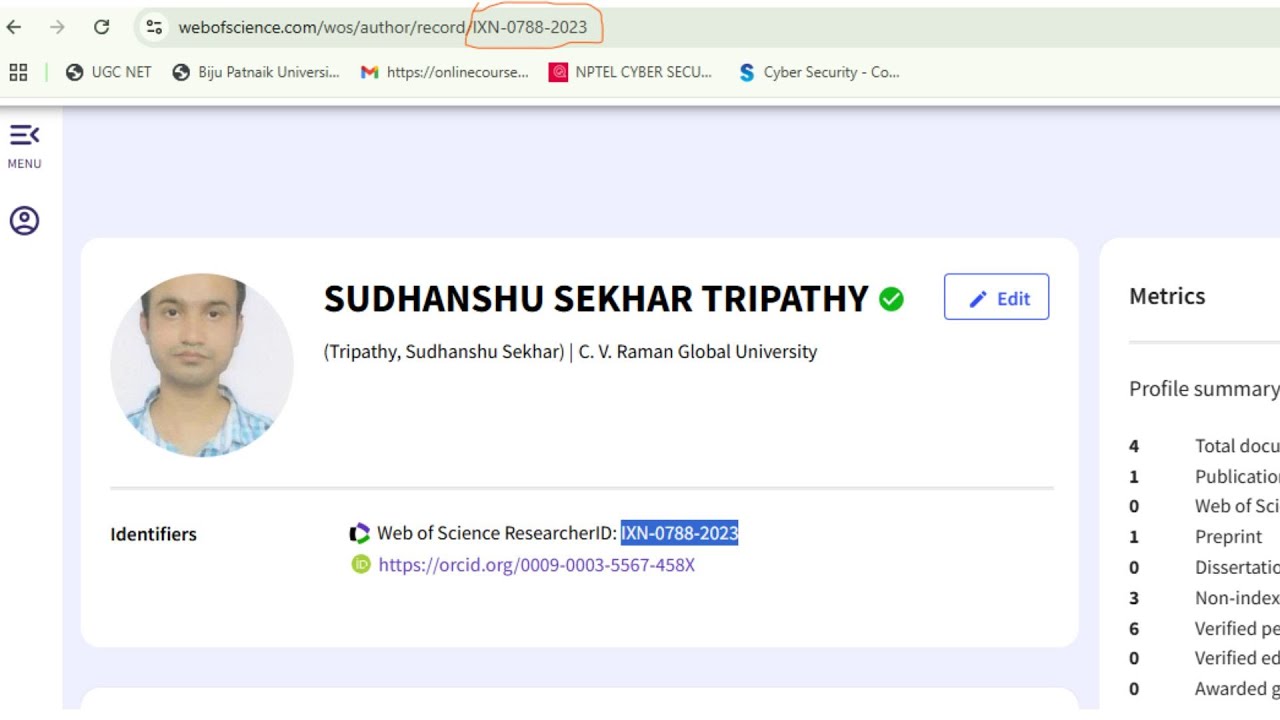Viewport: 1280px width, 720px height.
Task: Open the ORCID profile link
Action: [x=536, y=565]
